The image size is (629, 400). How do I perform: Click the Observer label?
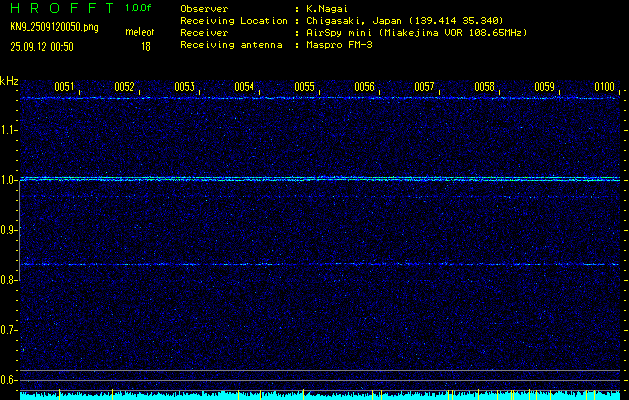(204, 9)
